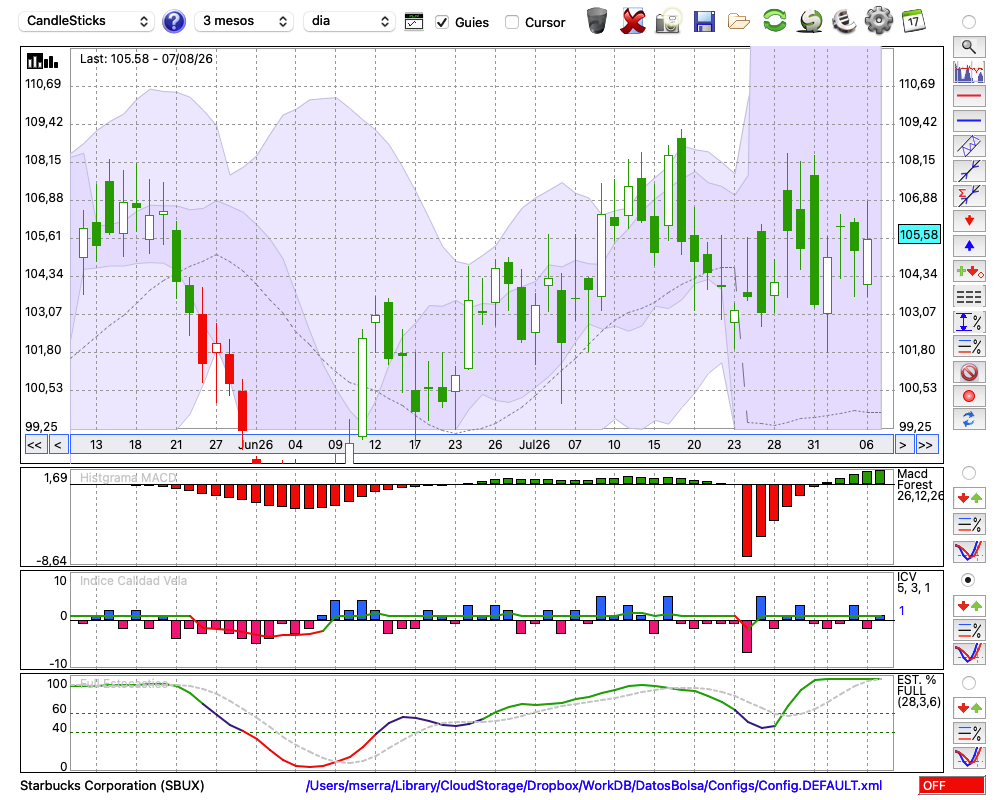Open the '3 mesos' period dropdown
The width and height of the screenshot is (1000, 800).
(244, 21)
